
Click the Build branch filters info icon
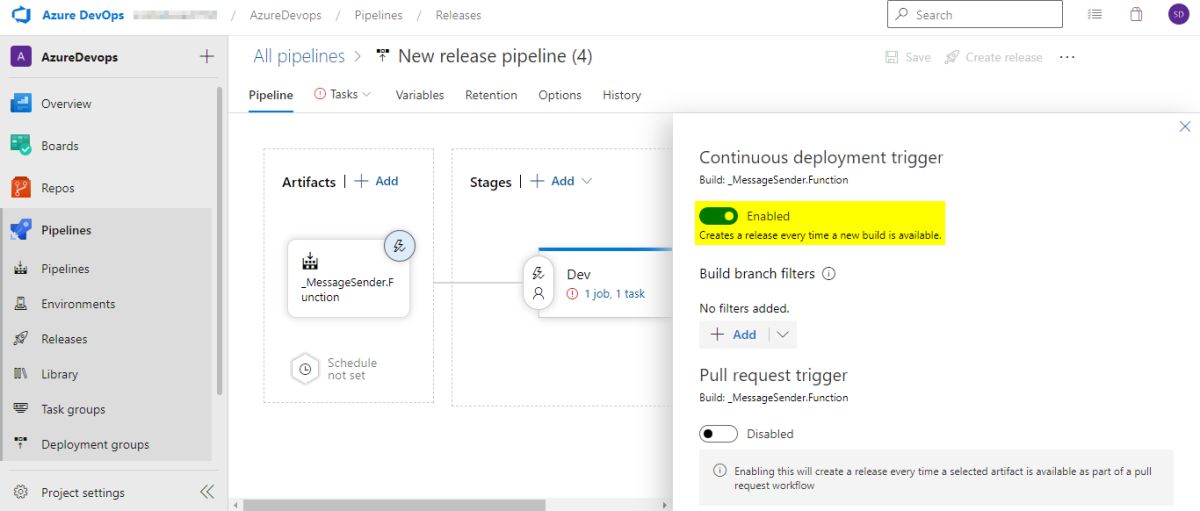click(x=828, y=273)
